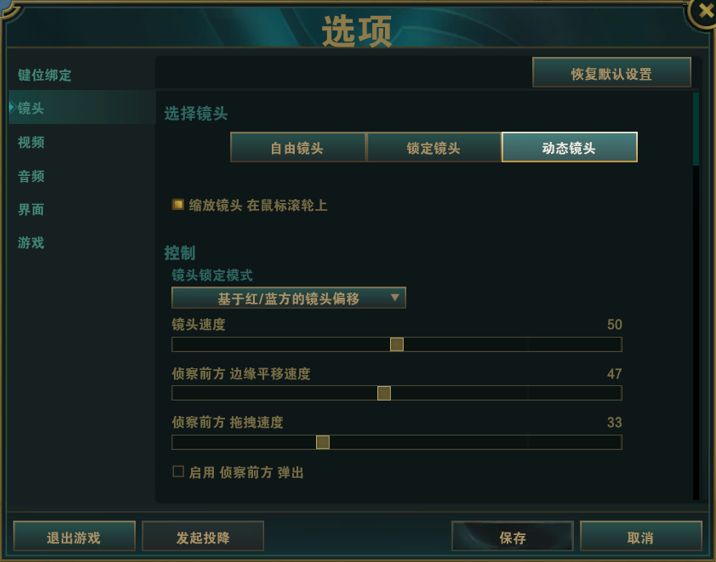
Task: Switch to the 音频 settings tab
Action: tap(31, 177)
